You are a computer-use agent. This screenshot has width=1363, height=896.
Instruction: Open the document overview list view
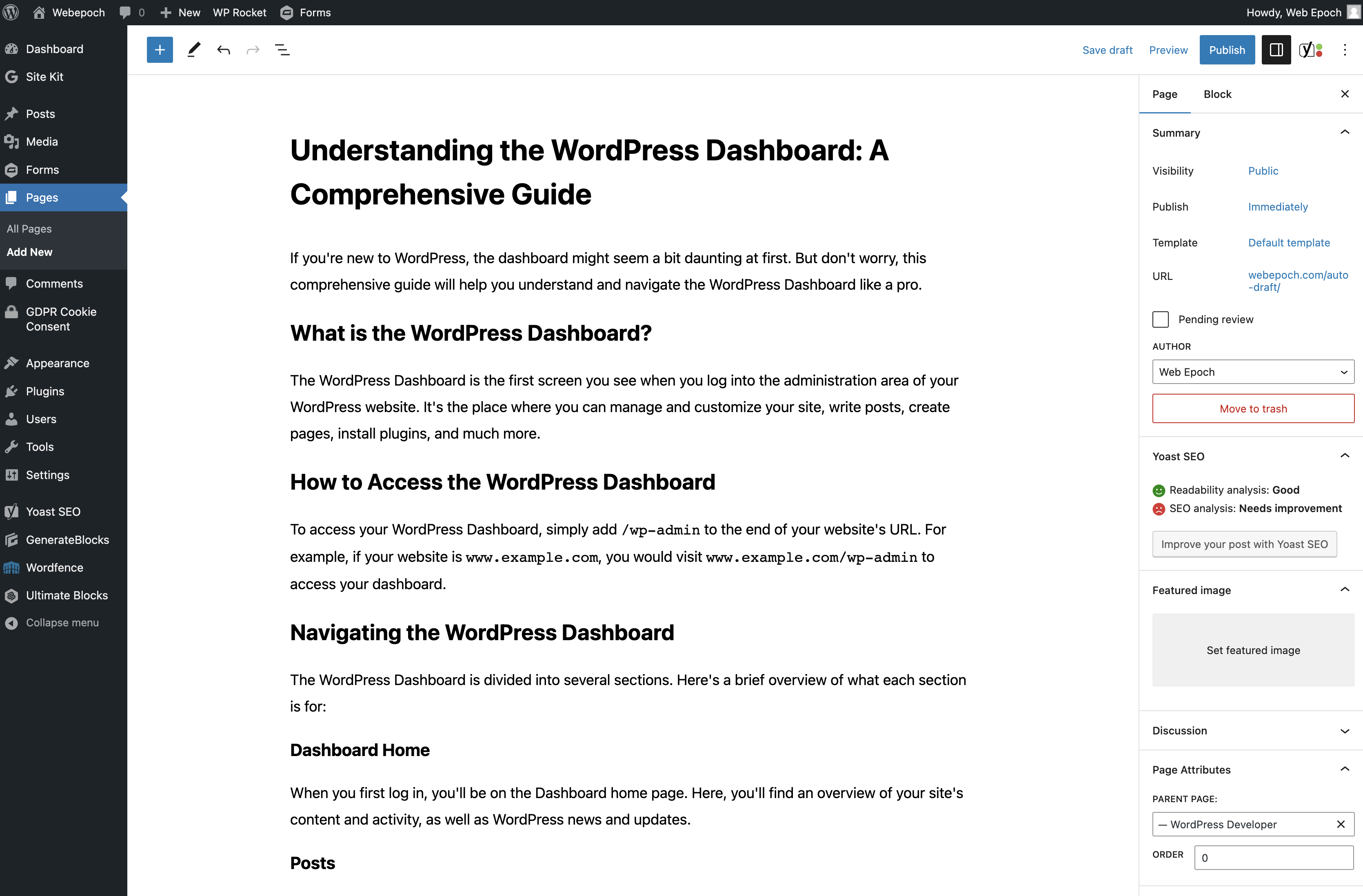(x=282, y=50)
